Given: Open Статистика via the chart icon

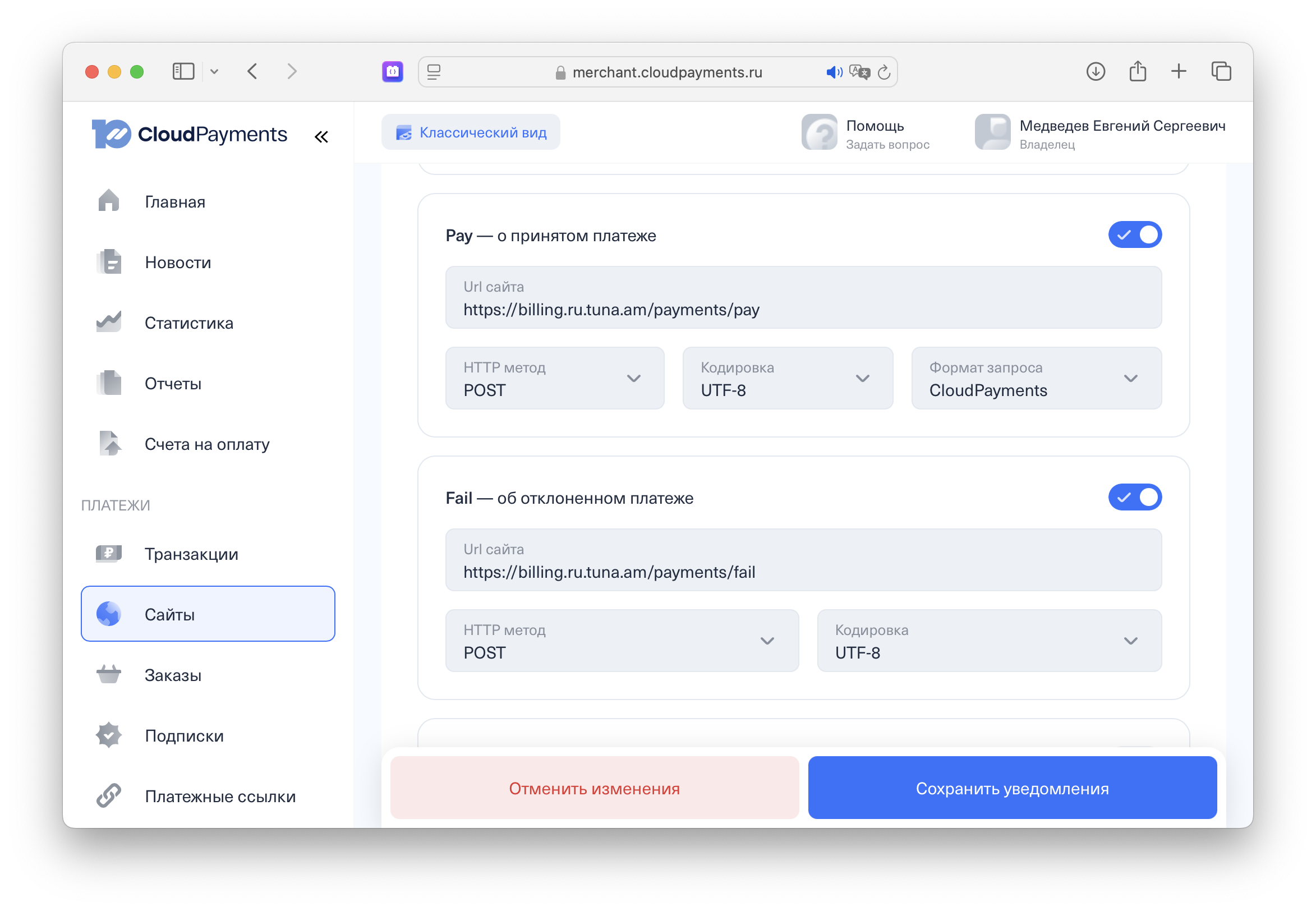Looking at the screenshot, I should (x=109, y=323).
